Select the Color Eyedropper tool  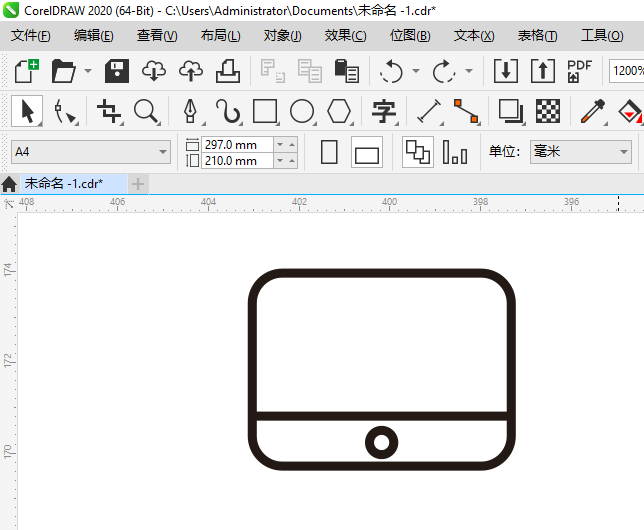[x=593, y=111]
